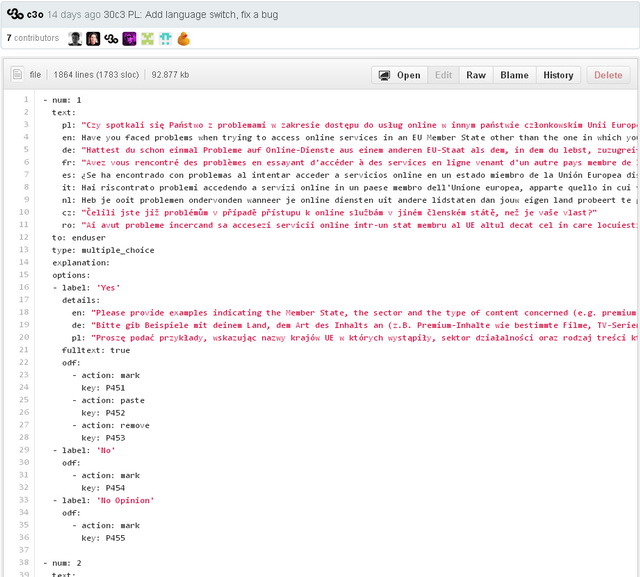The height and width of the screenshot is (577, 640).
Task: Click the 'type: multiple_choice' code line
Action: click(x=103, y=250)
